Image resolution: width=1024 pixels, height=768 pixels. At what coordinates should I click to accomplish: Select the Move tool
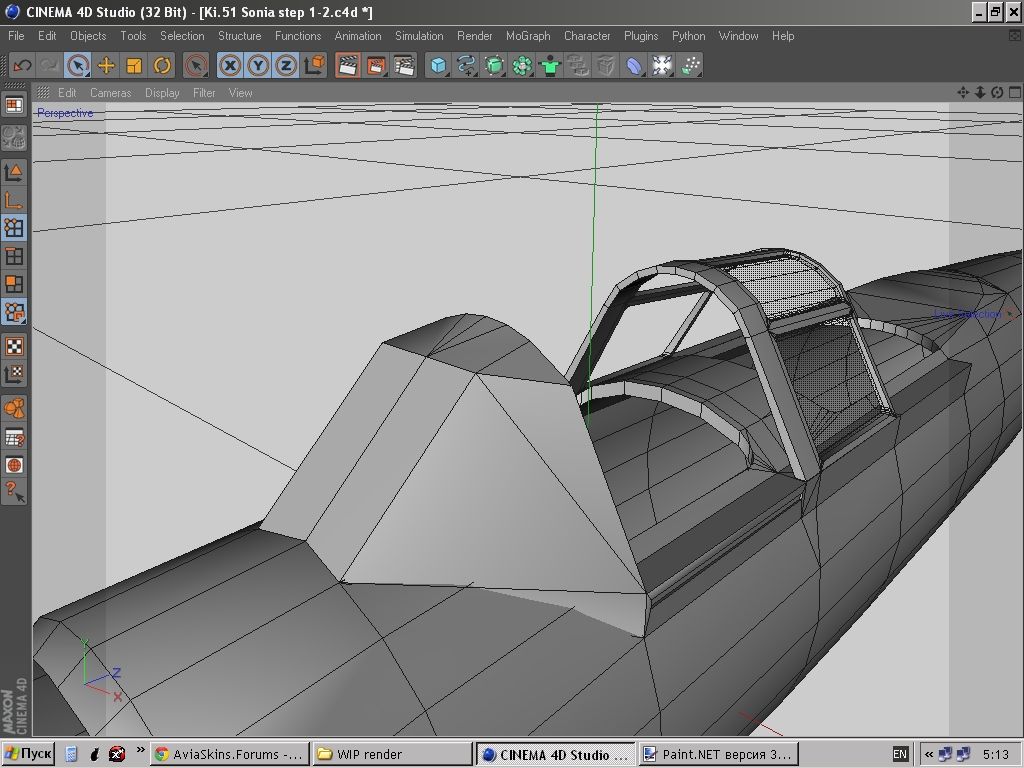click(x=106, y=66)
